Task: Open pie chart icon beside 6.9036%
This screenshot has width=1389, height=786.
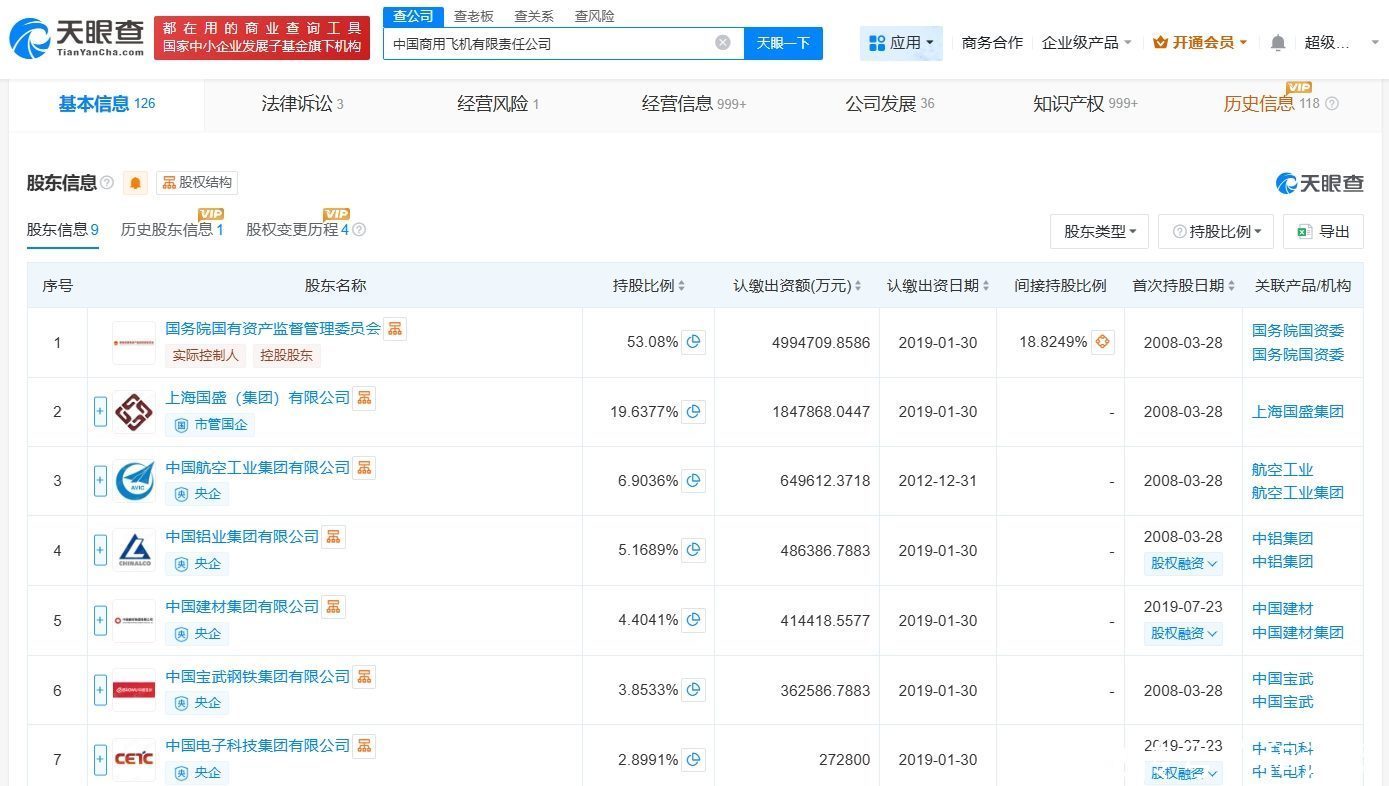Action: tap(693, 481)
